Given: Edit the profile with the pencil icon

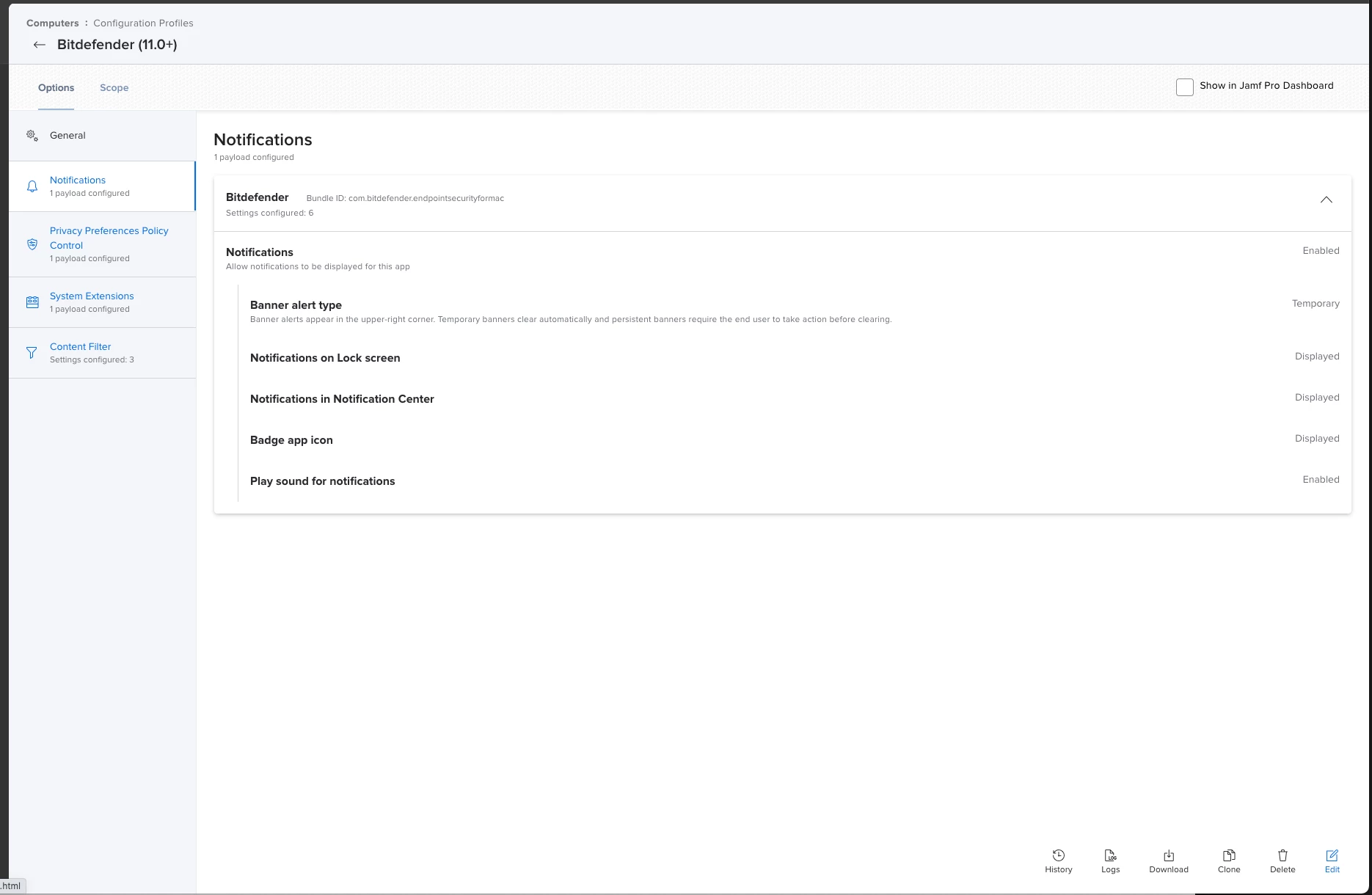Looking at the screenshot, I should coord(1332,861).
